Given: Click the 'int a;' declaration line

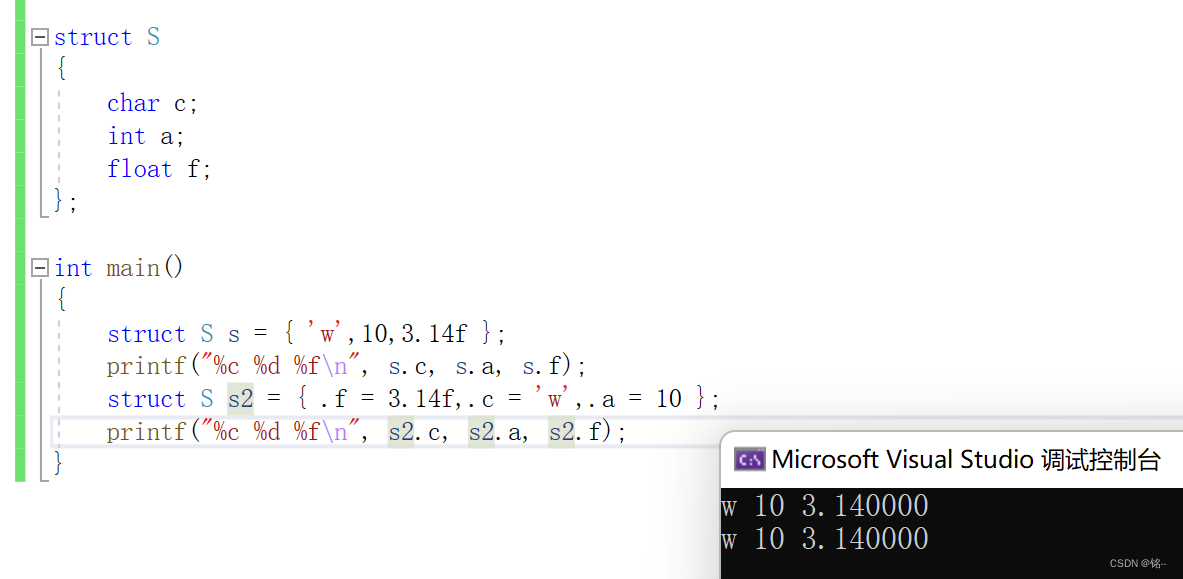Looking at the screenshot, I should [146, 137].
